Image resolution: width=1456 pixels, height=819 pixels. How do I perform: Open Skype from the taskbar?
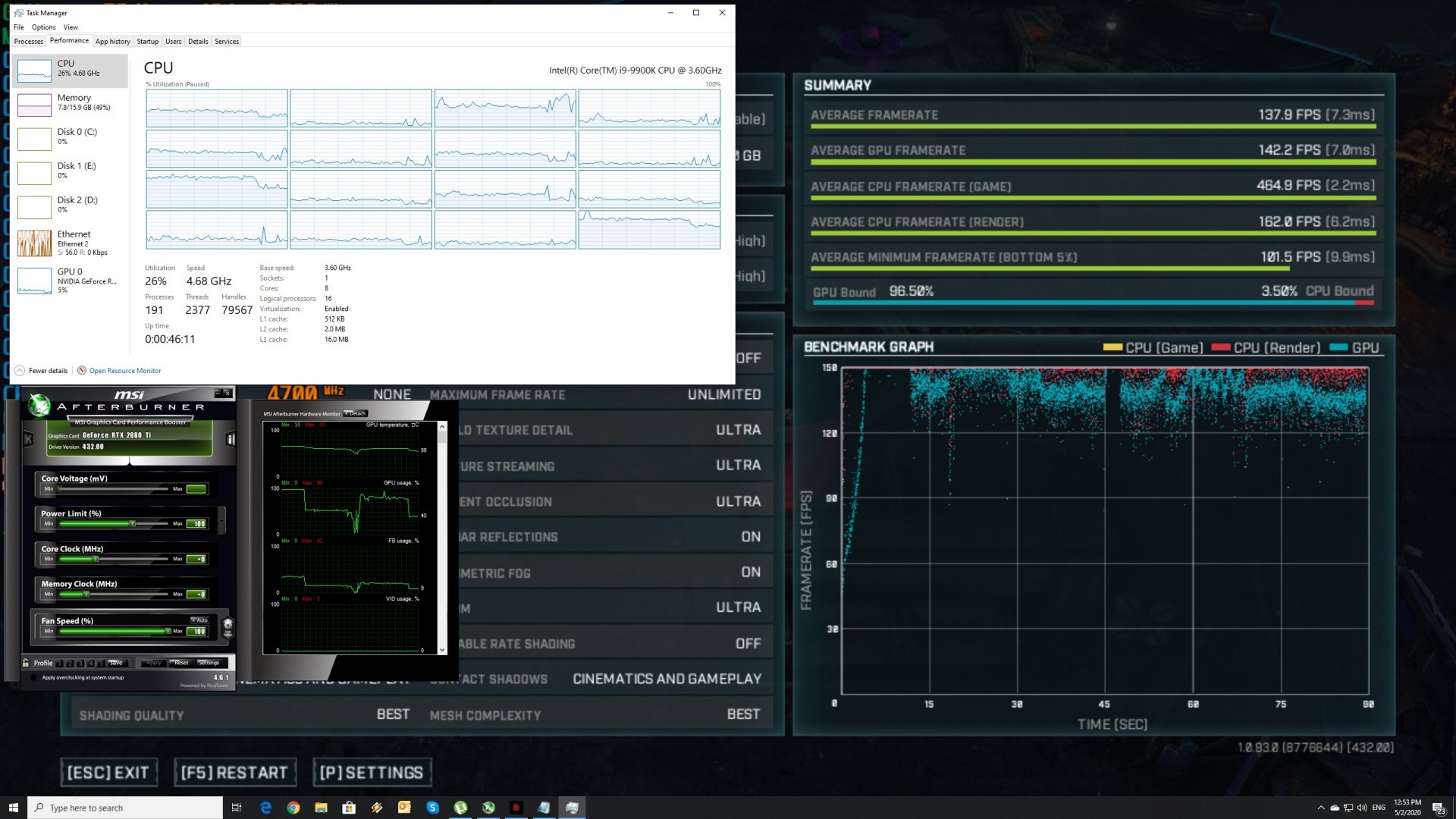pyautogui.click(x=433, y=808)
